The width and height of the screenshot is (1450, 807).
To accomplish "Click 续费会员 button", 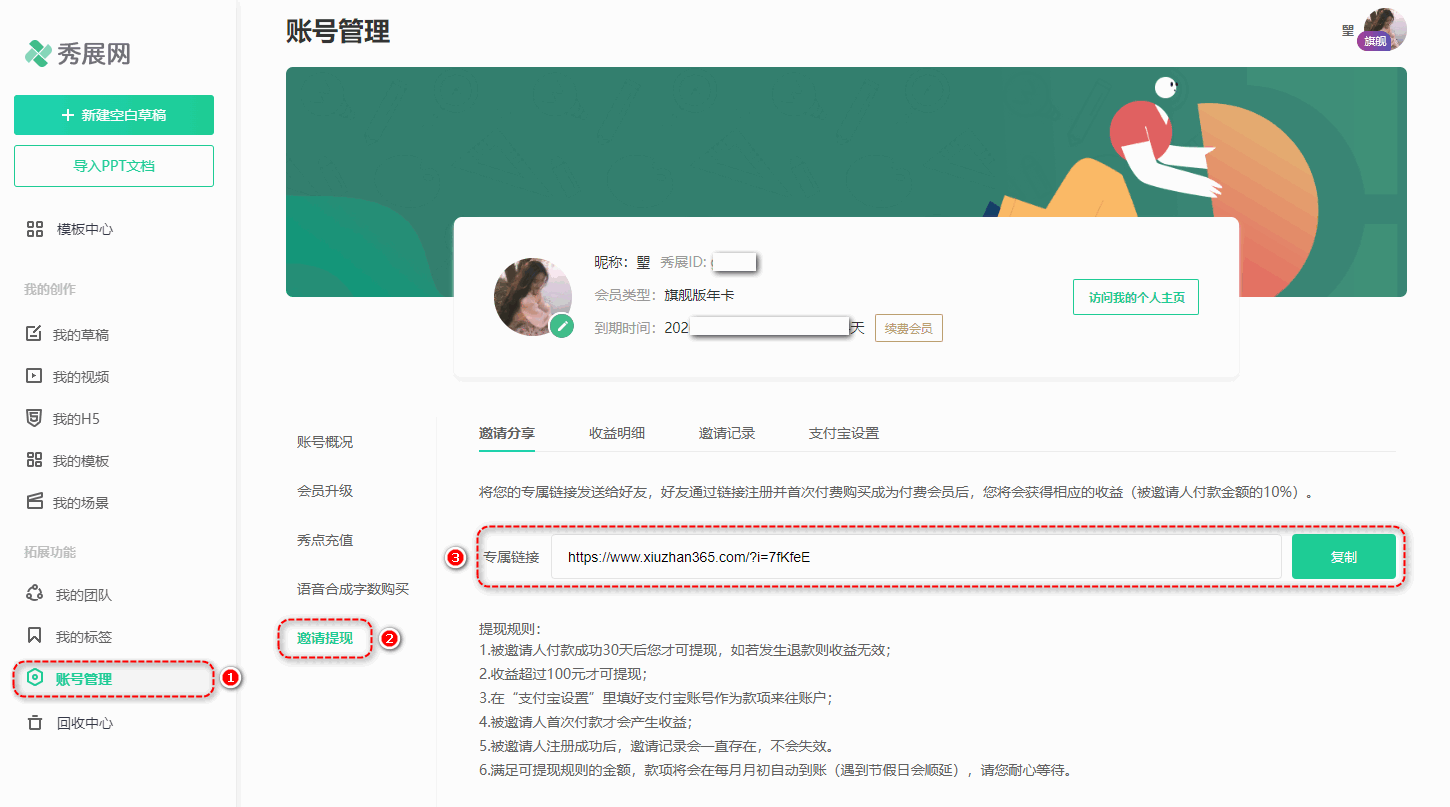I will pyautogui.click(x=909, y=328).
